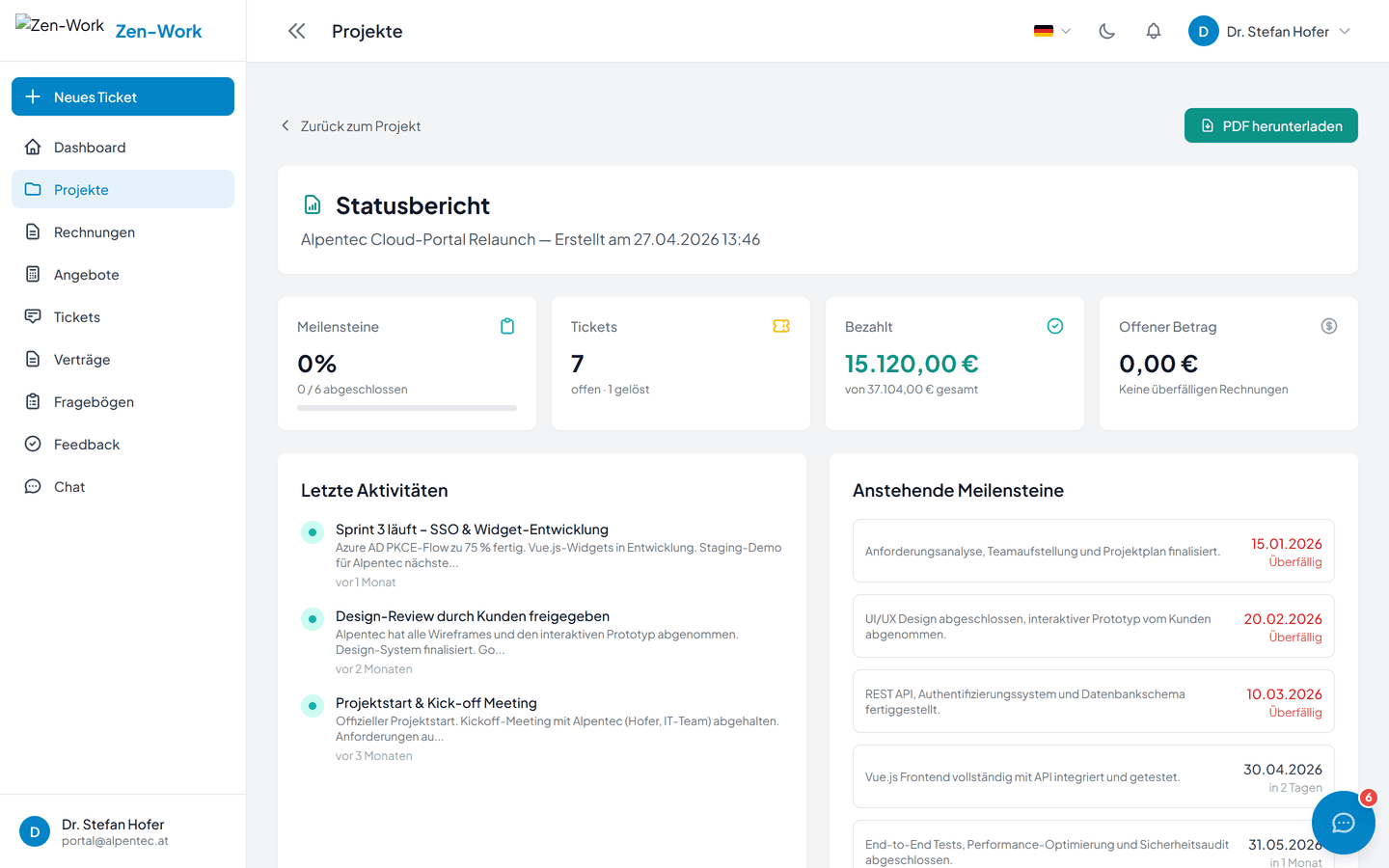Image resolution: width=1389 pixels, height=868 pixels.
Task: Select milestone due 20.02.2026
Action: [x=1094, y=626]
